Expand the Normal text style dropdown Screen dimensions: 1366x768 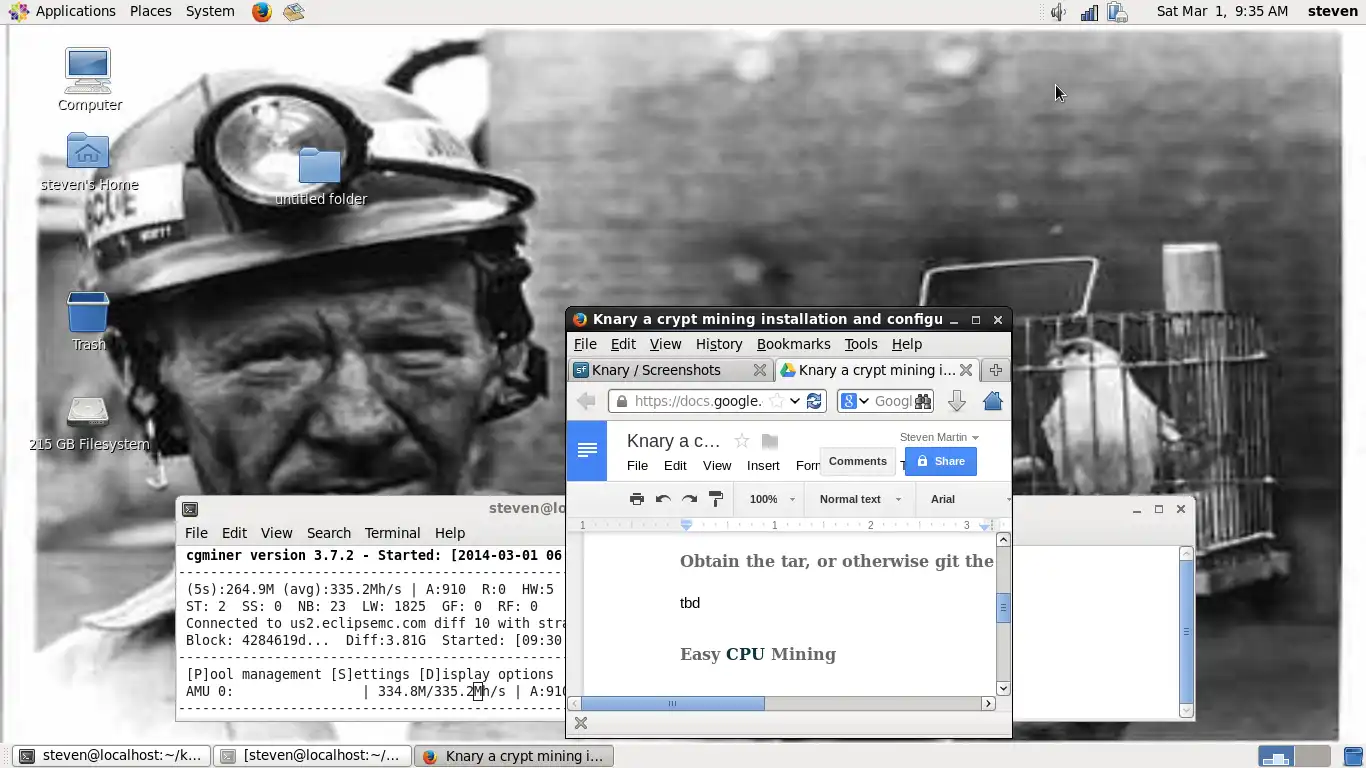click(859, 499)
